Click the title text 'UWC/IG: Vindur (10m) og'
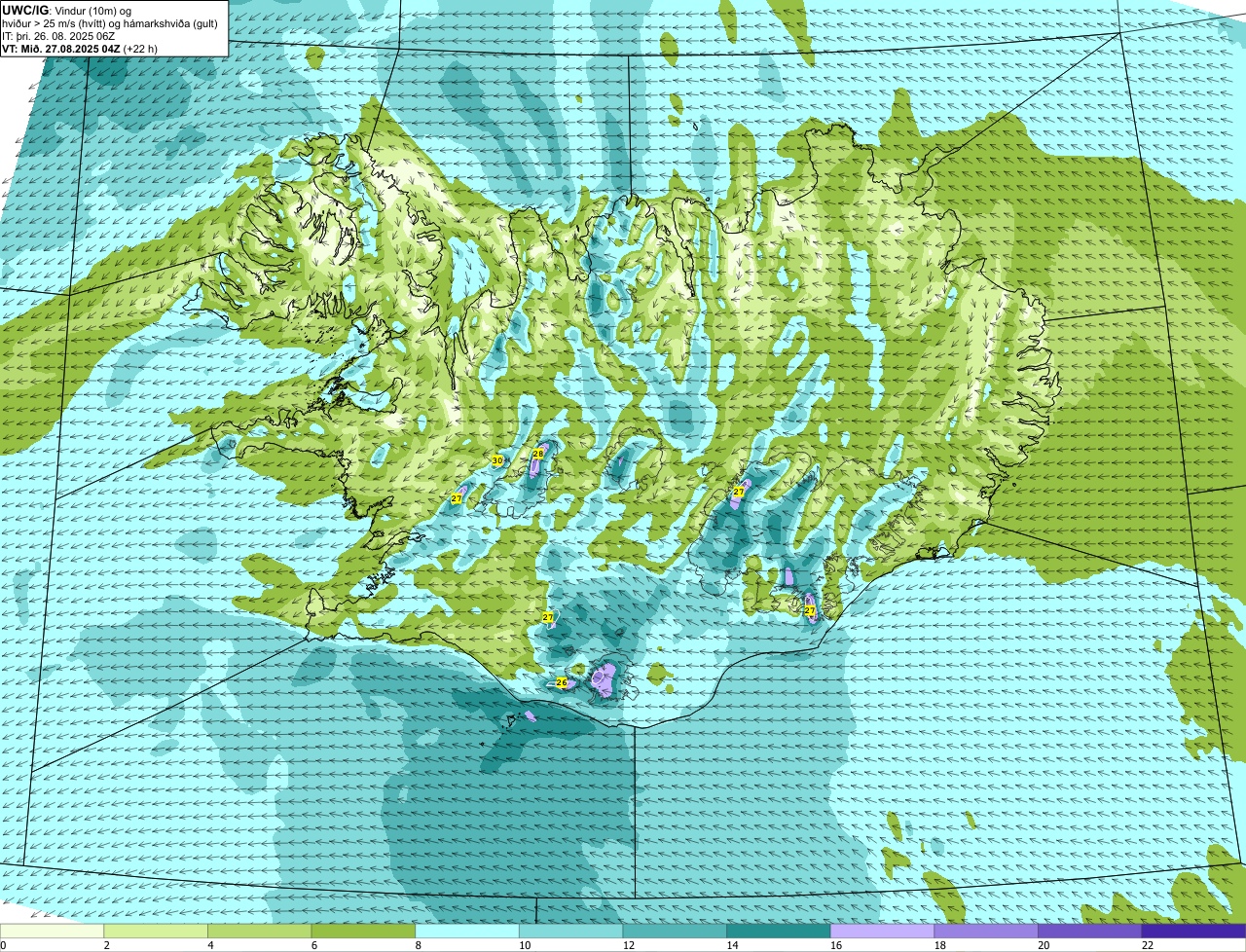 pos(66,11)
